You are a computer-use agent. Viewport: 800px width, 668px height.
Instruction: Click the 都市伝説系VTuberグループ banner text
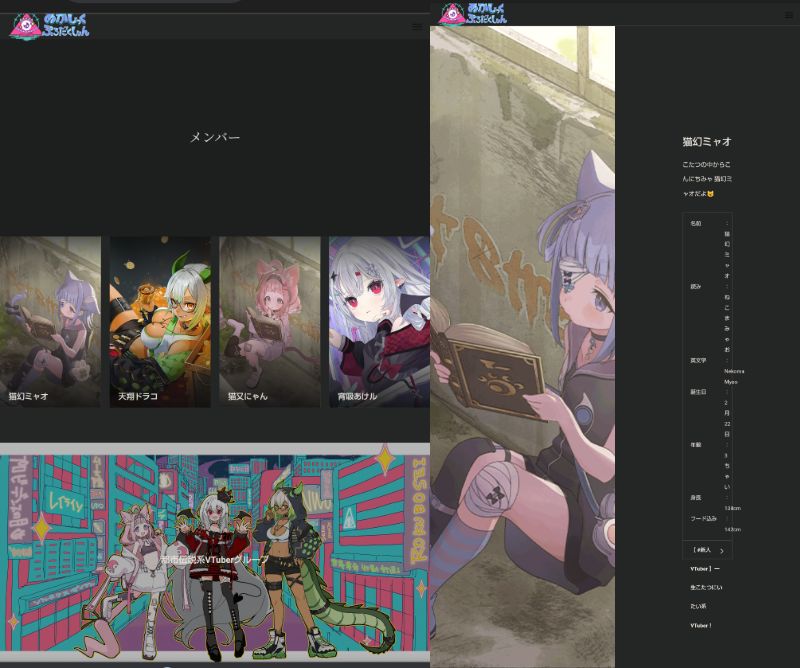click(214, 561)
